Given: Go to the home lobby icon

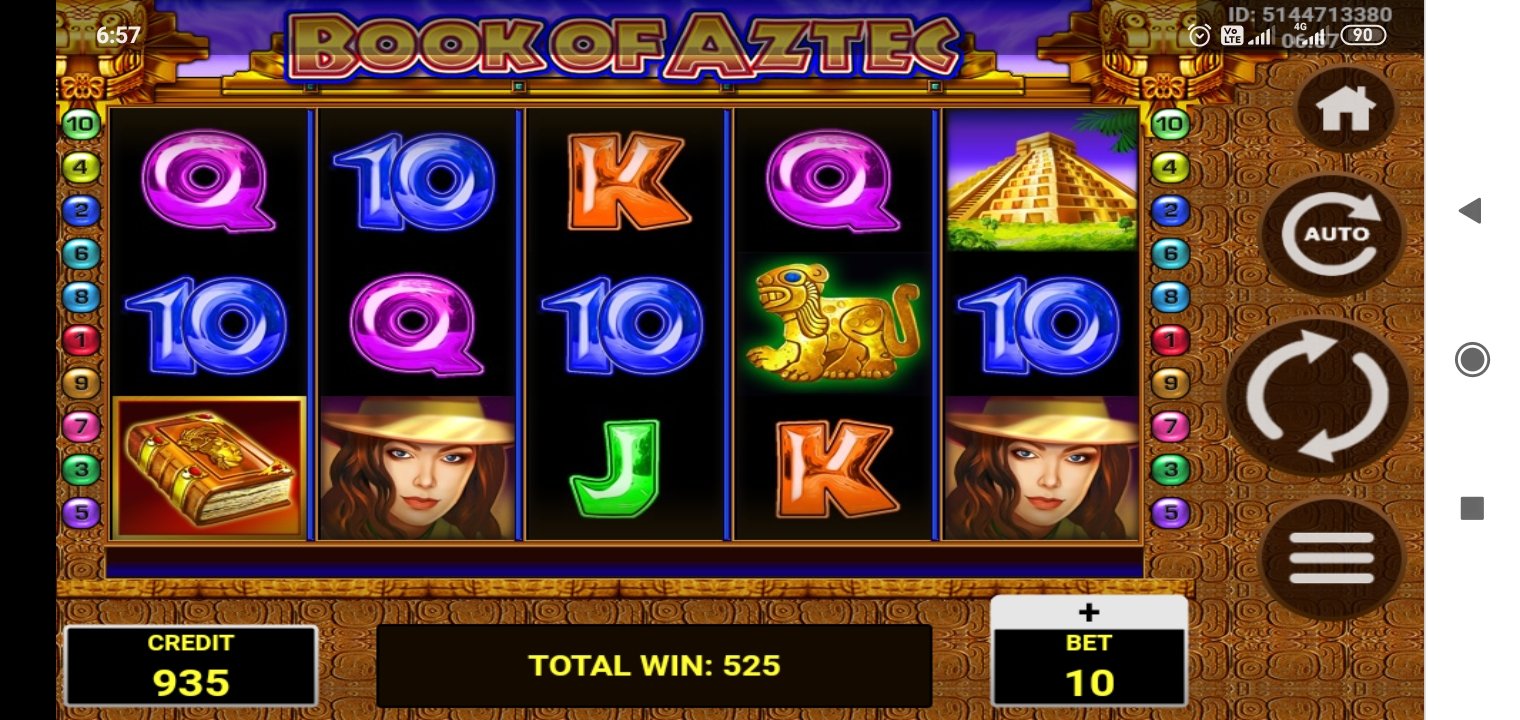Looking at the screenshot, I should [1344, 109].
